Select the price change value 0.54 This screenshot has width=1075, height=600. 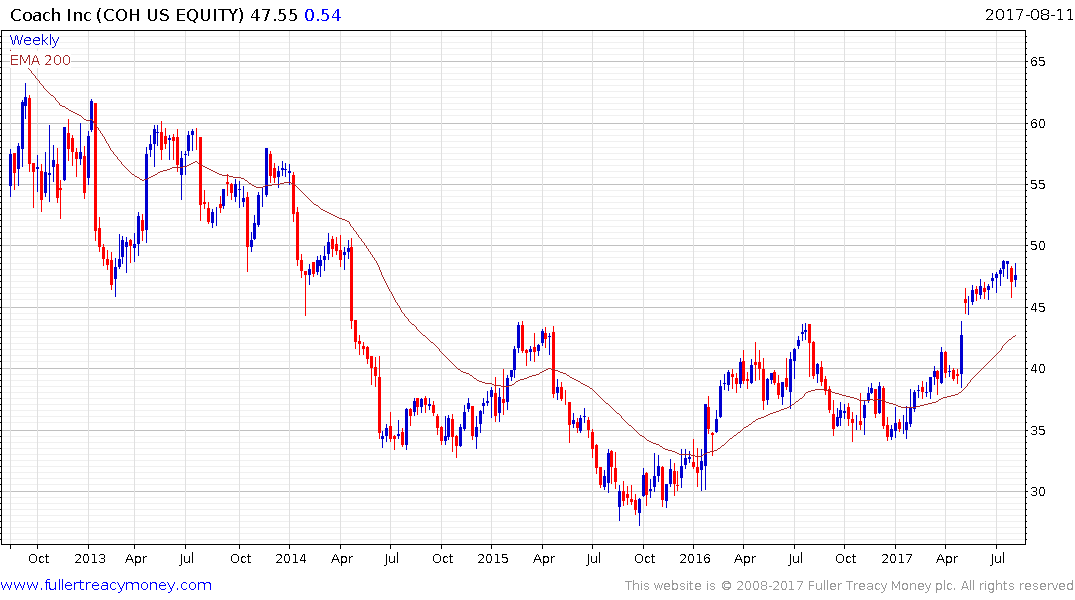(x=323, y=15)
